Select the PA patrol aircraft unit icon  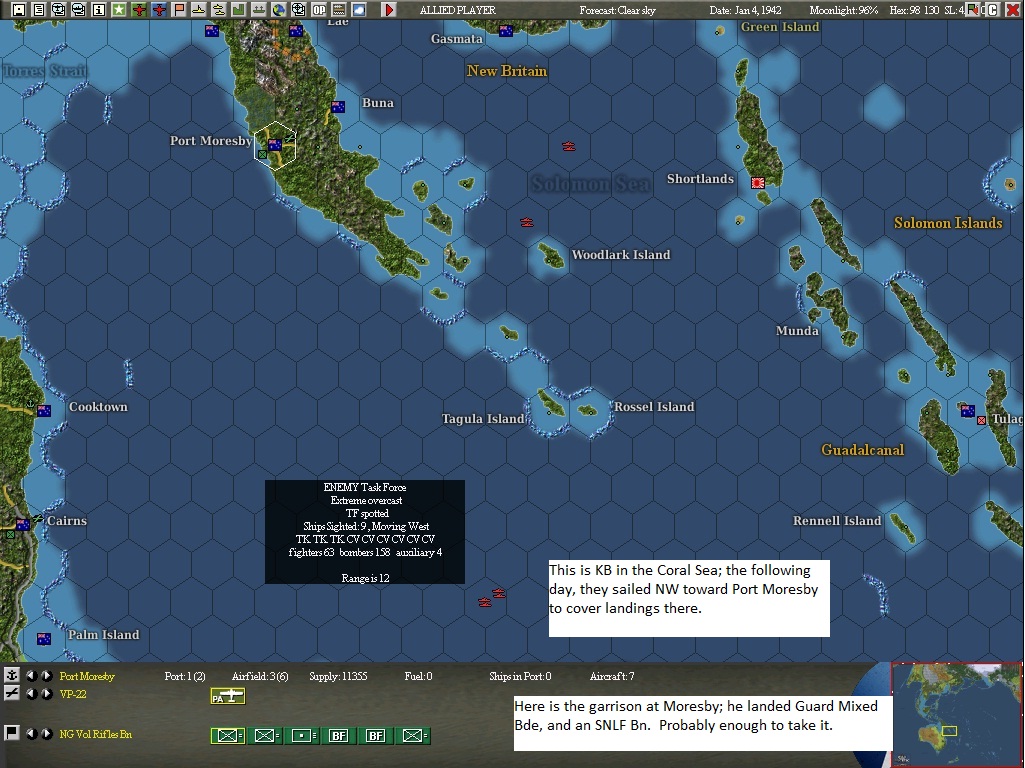pyautogui.click(x=227, y=697)
